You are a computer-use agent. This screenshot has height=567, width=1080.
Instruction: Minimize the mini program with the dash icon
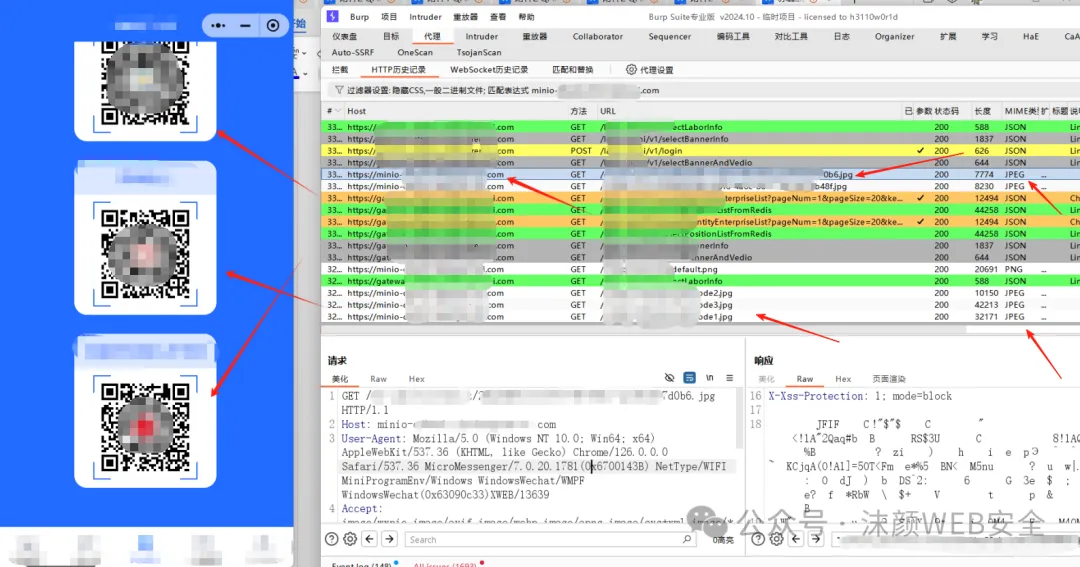point(245,25)
